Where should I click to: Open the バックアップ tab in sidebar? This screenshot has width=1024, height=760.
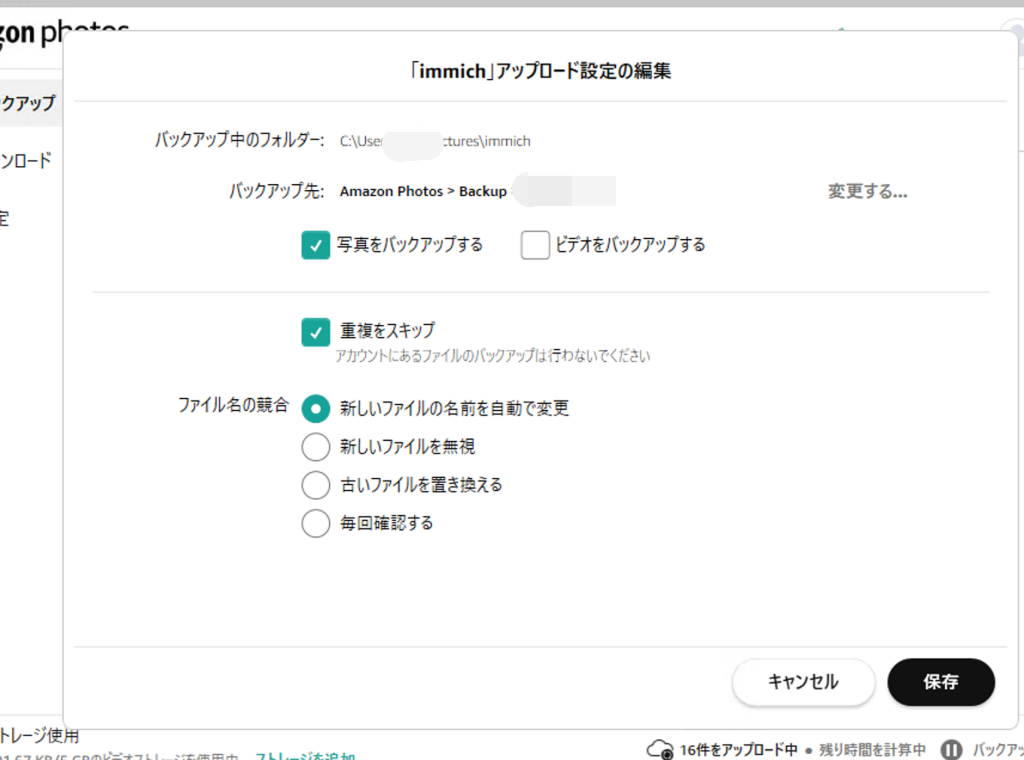28,103
